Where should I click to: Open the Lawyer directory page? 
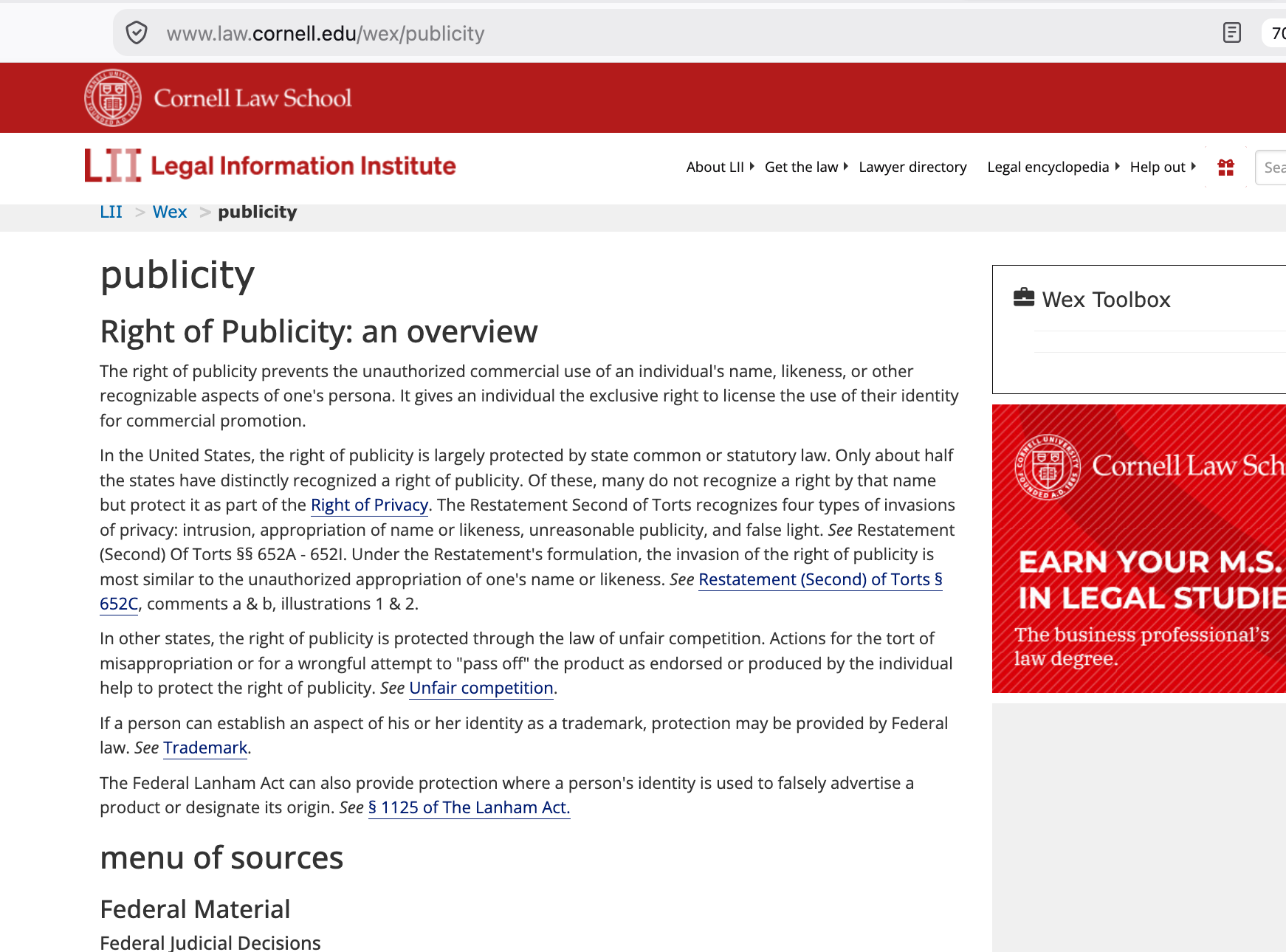pos(912,167)
